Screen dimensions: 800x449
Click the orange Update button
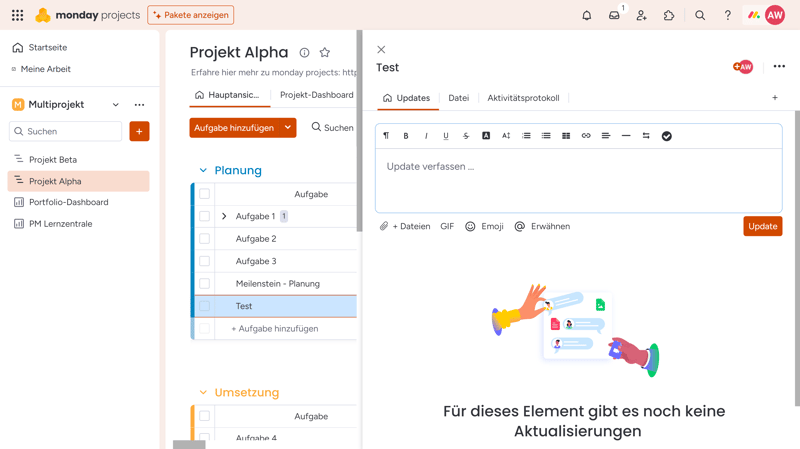[x=762, y=226]
